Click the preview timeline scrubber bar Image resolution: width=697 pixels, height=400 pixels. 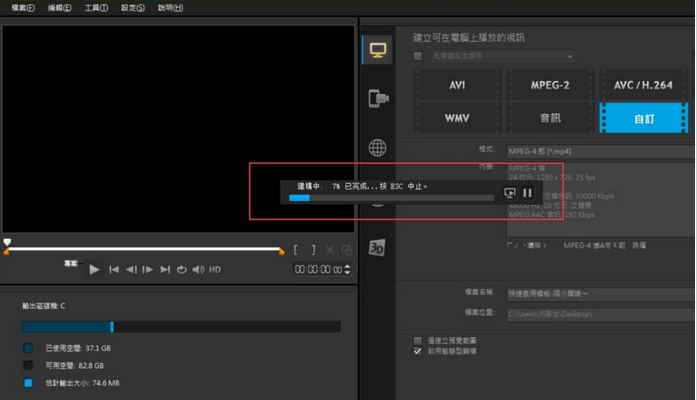point(145,249)
